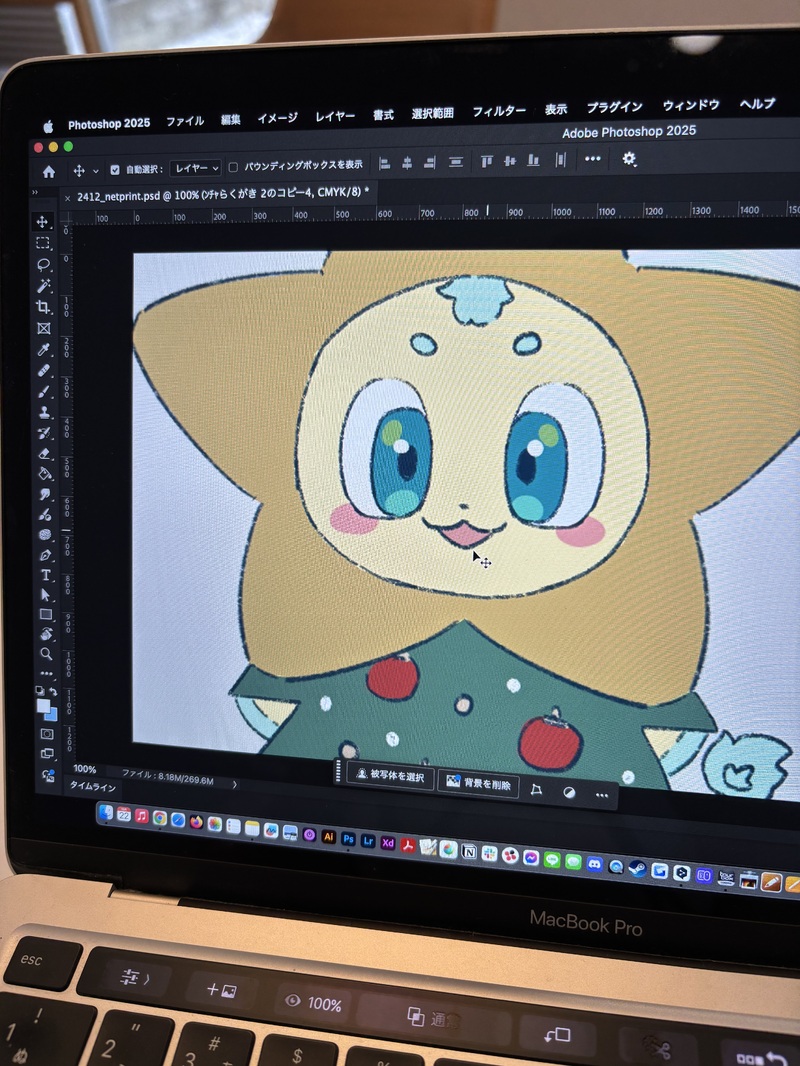The width and height of the screenshot is (800, 1066).
Task: Open the options bar three-dots align menu
Action: (593, 159)
